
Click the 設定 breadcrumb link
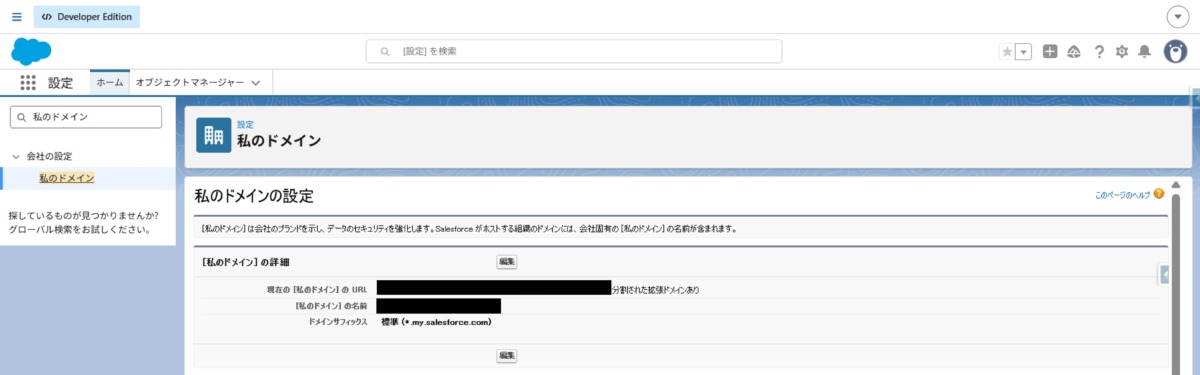pyautogui.click(x=245, y=124)
